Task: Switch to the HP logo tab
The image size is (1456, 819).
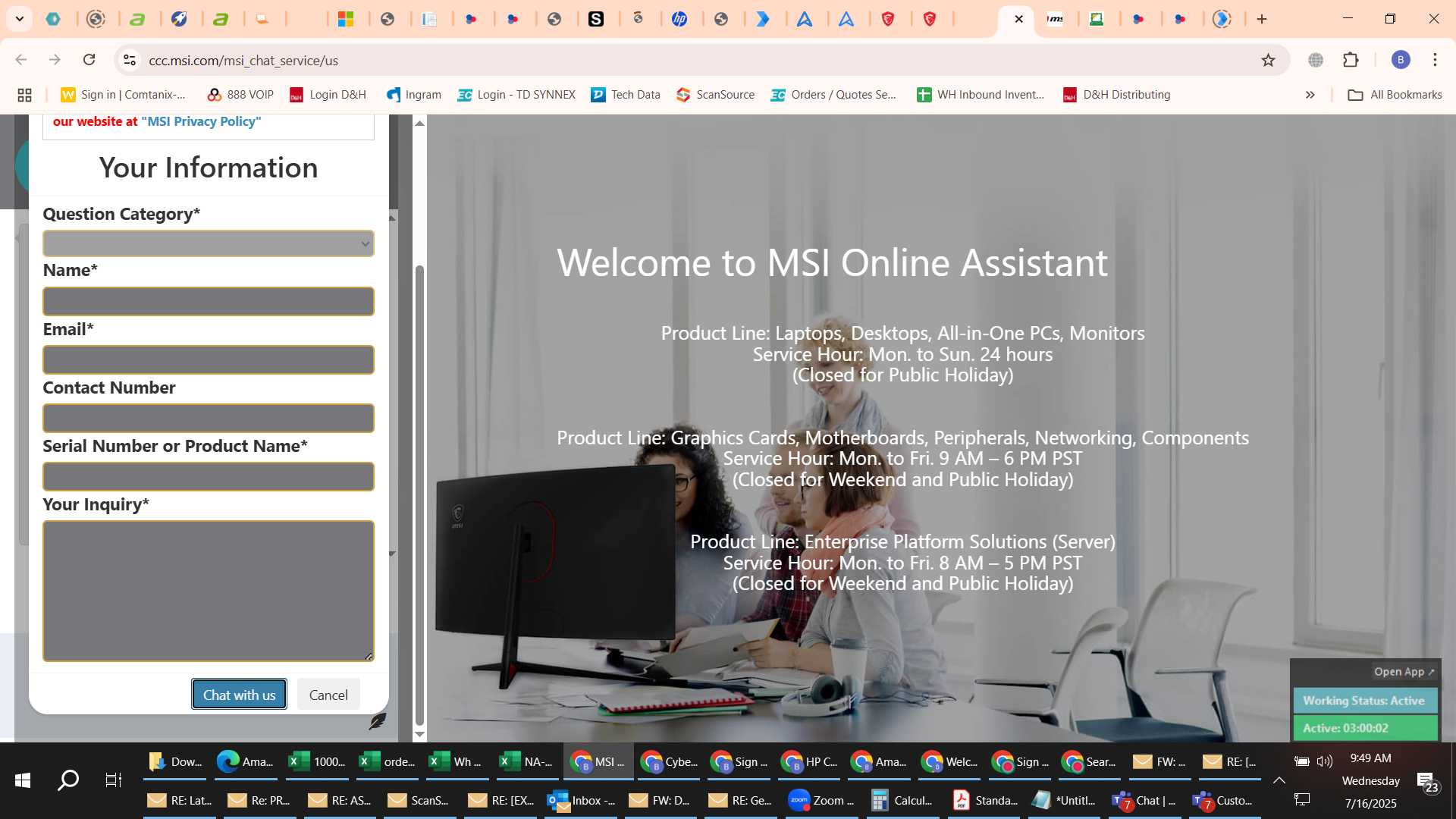Action: pyautogui.click(x=679, y=19)
